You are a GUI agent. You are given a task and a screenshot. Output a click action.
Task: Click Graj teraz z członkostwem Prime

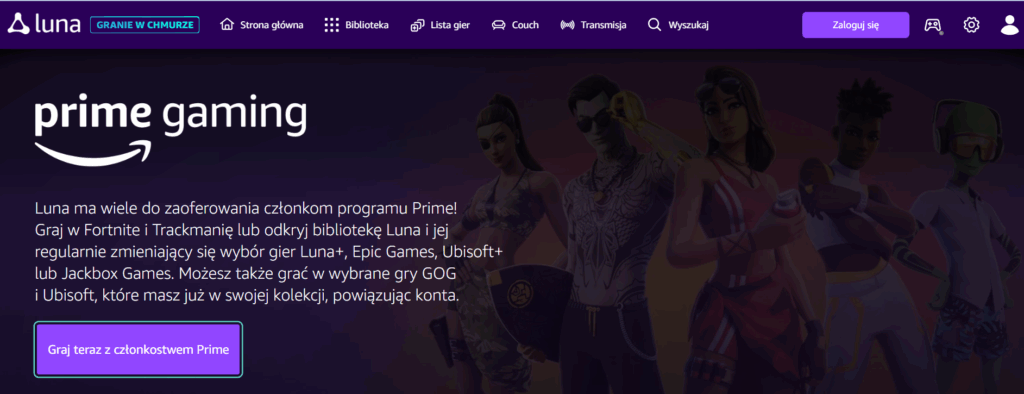coord(138,350)
